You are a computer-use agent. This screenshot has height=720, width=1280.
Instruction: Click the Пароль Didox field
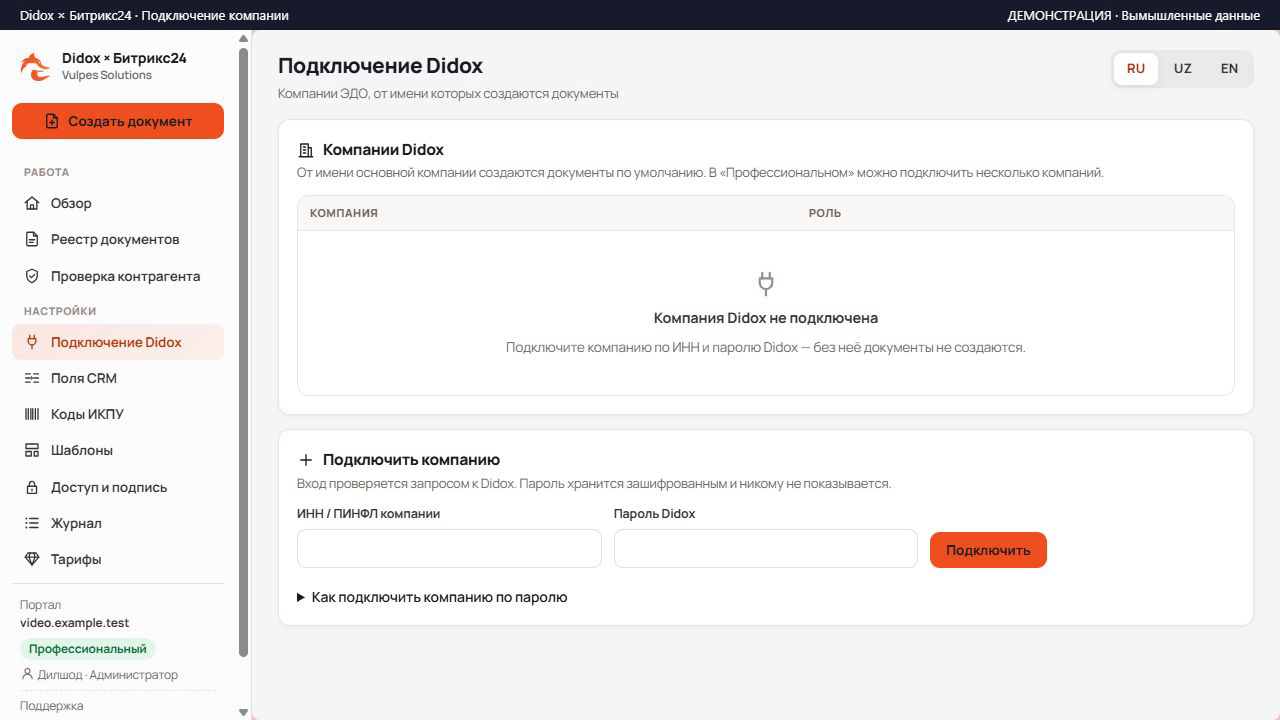(766, 549)
